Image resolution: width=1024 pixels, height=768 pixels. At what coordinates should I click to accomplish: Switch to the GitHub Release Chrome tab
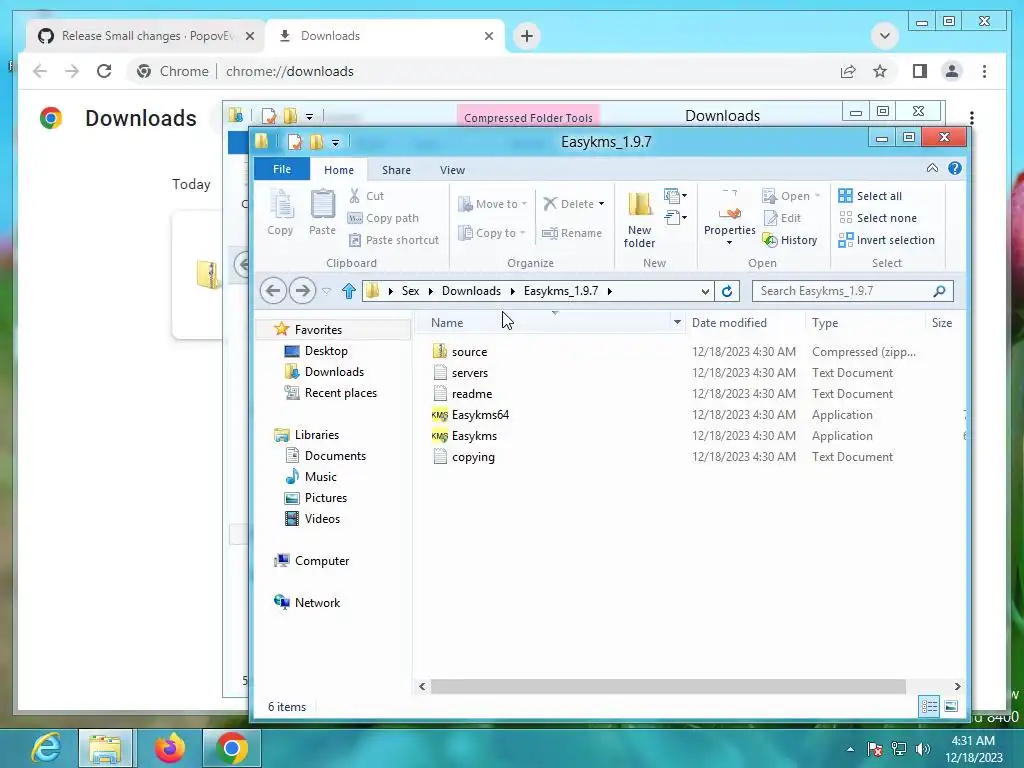[146, 36]
